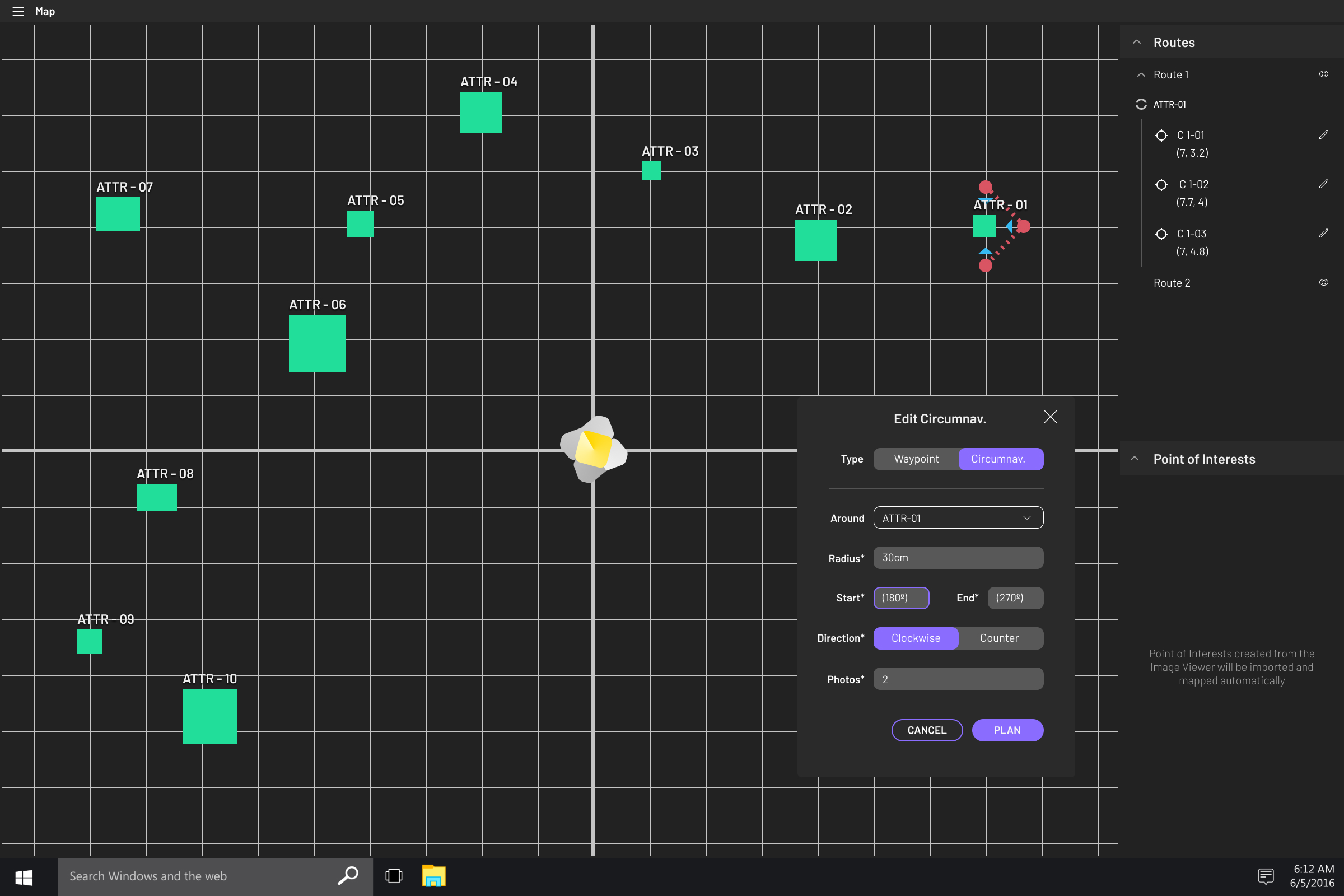Click the robot marker at map center

pyautogui.click(x=593, y=449)
